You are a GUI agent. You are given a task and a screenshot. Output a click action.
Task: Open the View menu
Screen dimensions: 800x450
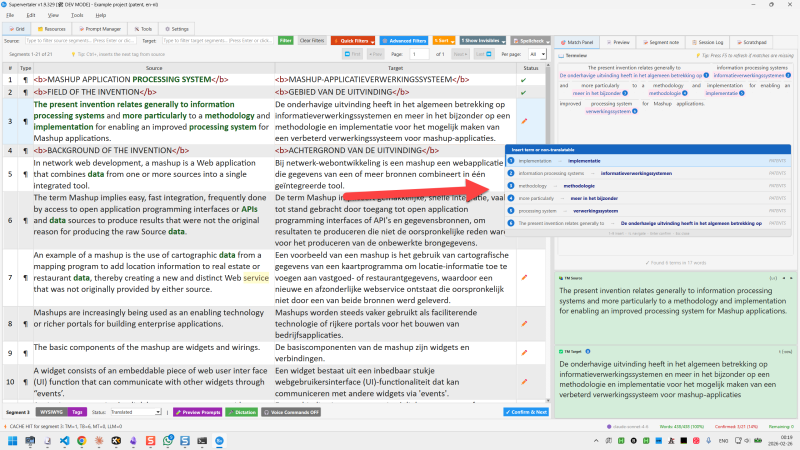pyautogui.click(x=53, y=15)
